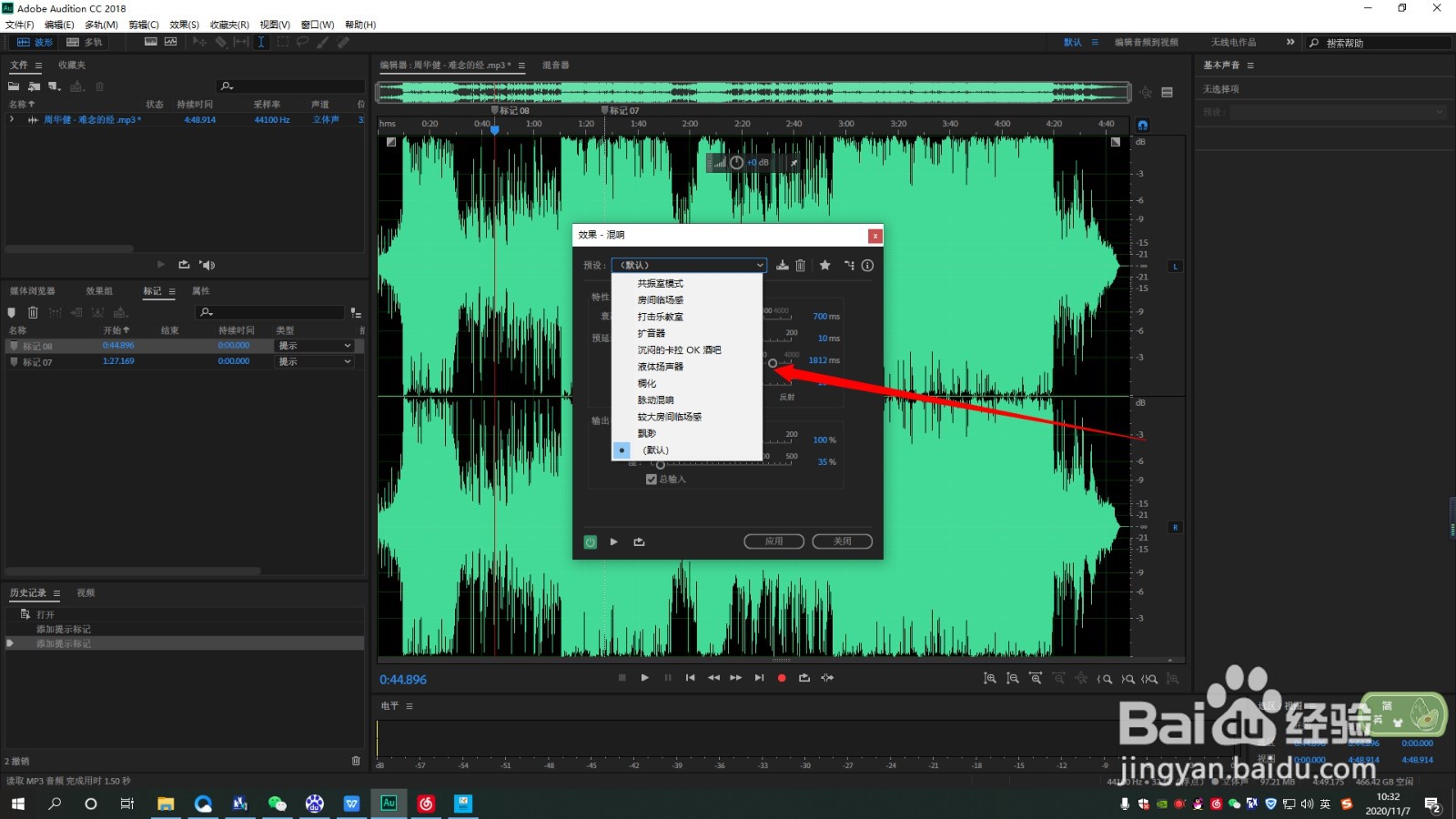Delete selected marker trash icon
This screenshot has width=1456, height=819.
coord(33,312)
